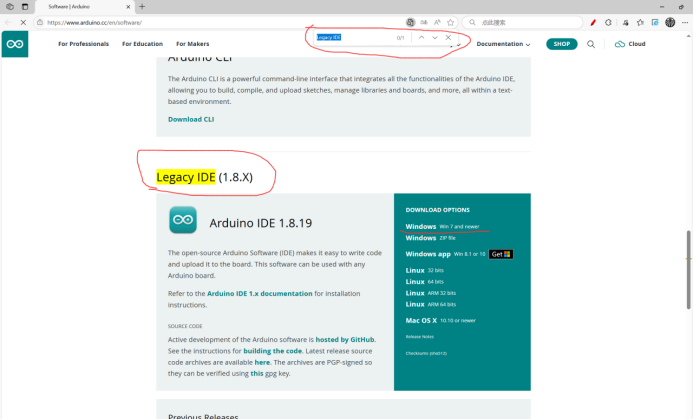693x420 pixels.
Task: Open the Checksums (sha512) link
Action: (x=426, y=354)
